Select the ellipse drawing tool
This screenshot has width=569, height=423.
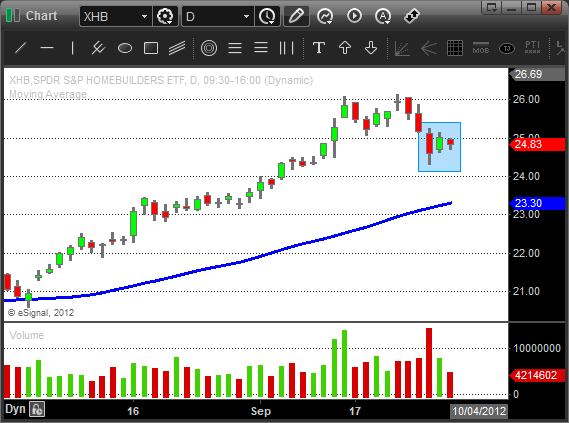125,48
